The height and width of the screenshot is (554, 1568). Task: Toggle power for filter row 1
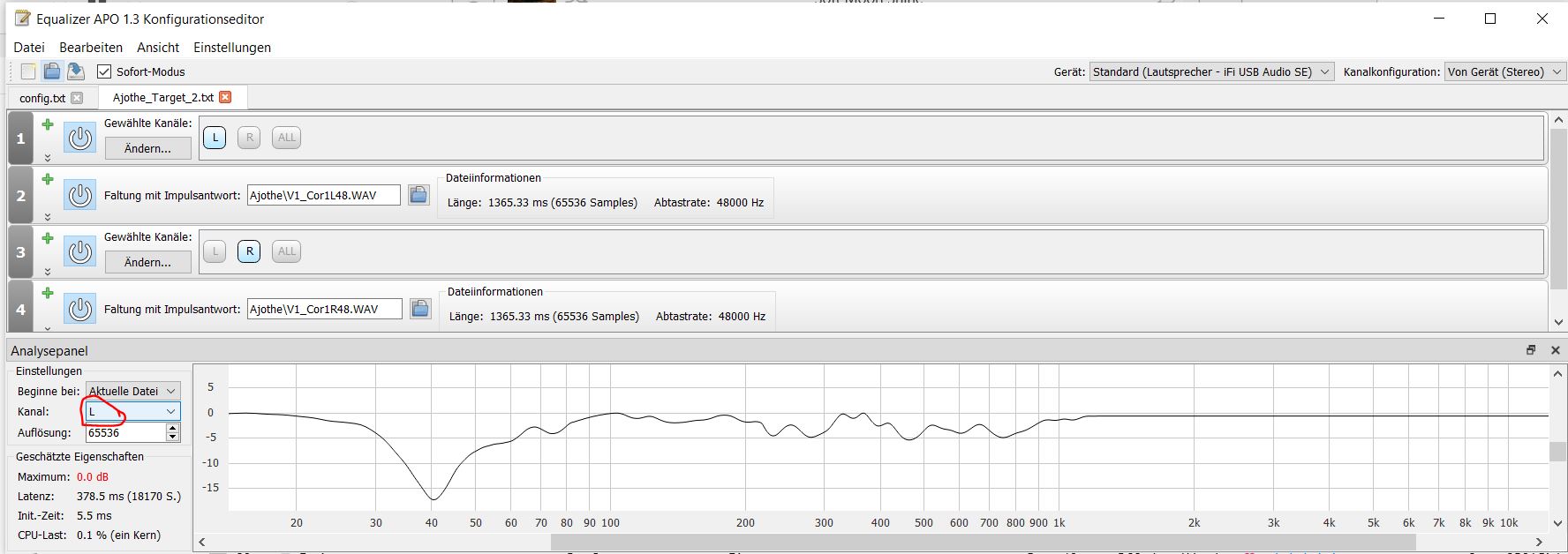coord(80,138)
